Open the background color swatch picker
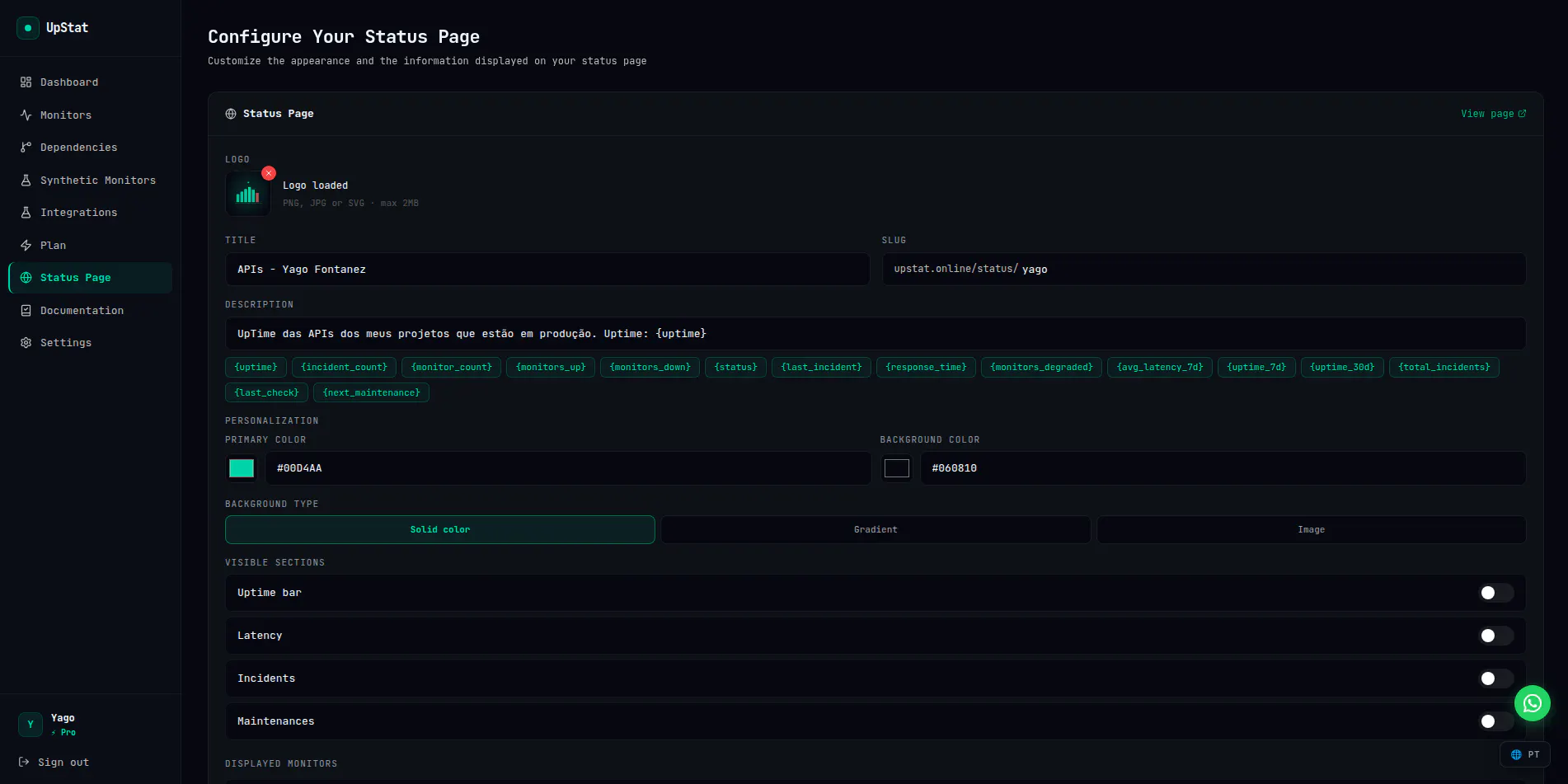 point(897,468)
